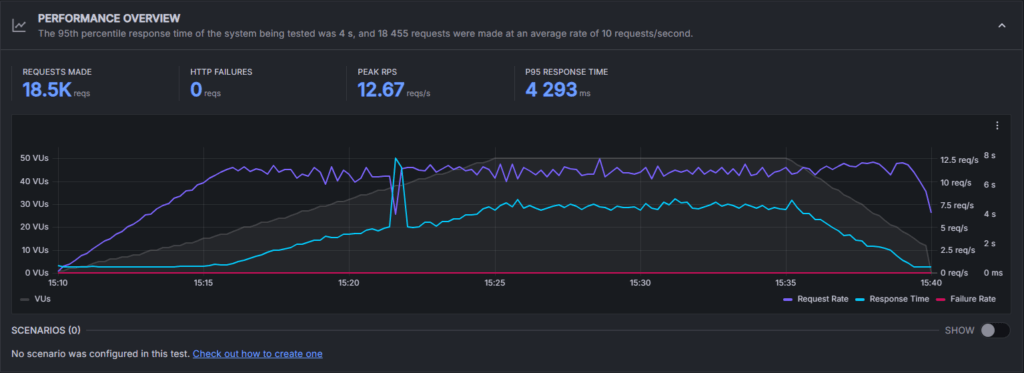Click the 95th percentile summary sentence

(x=365, y=33)
